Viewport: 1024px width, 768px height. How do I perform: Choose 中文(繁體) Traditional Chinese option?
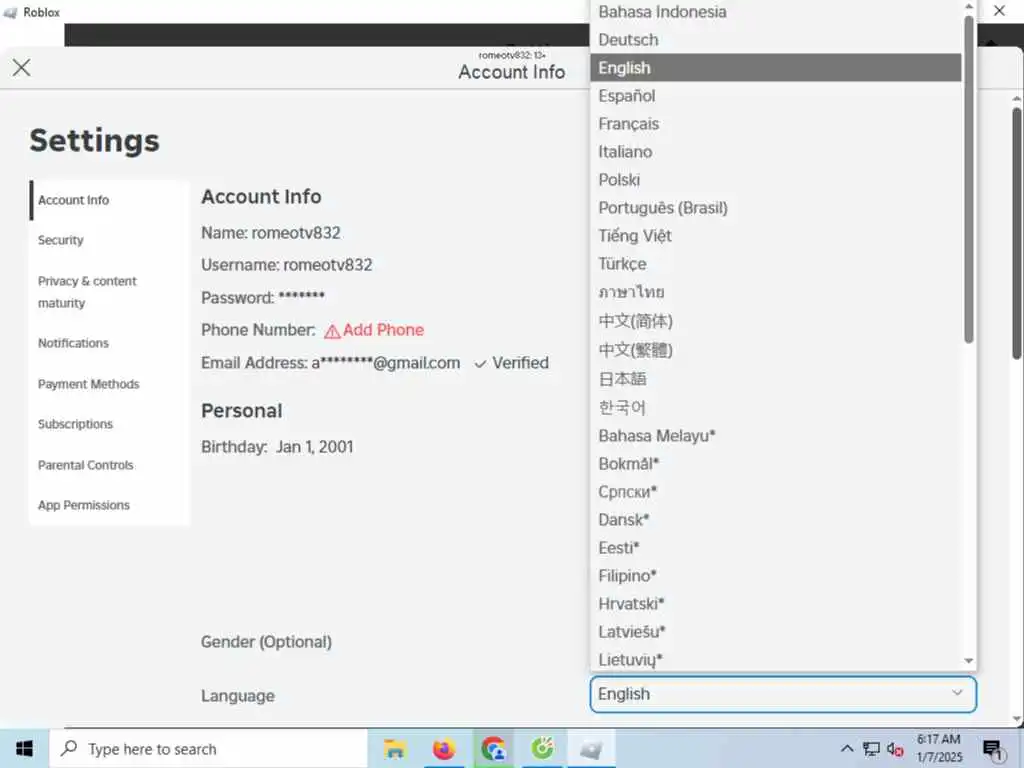point(775,350)
